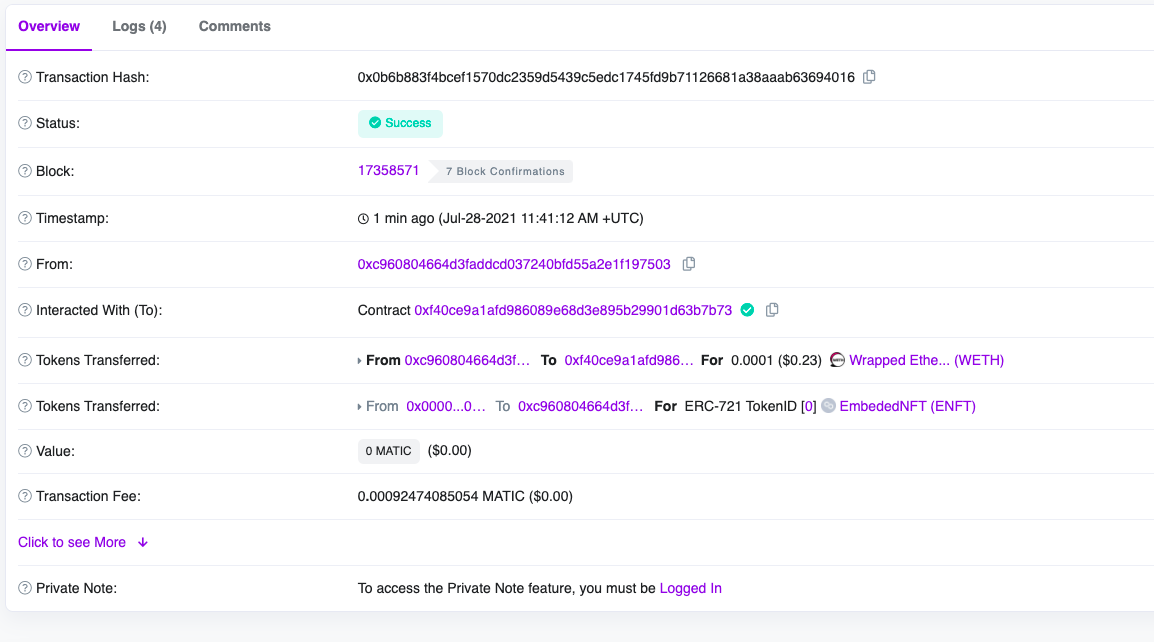This screenshot has height=642, width=1154.
Task: Open block number 17358571
Action: [388, 171]
